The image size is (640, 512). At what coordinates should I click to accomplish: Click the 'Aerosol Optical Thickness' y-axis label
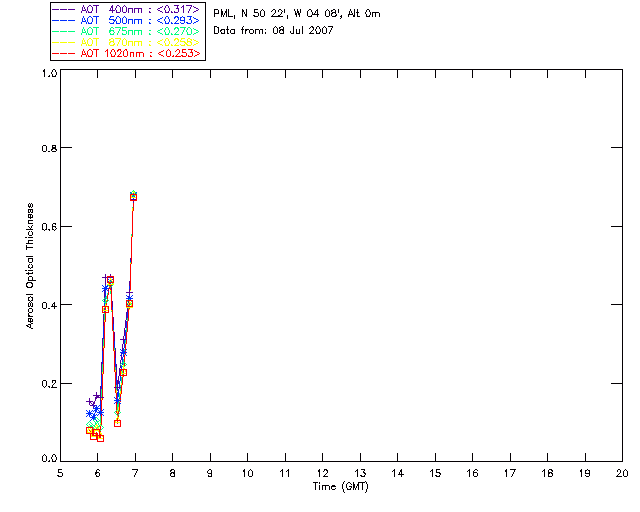(30, 266)
